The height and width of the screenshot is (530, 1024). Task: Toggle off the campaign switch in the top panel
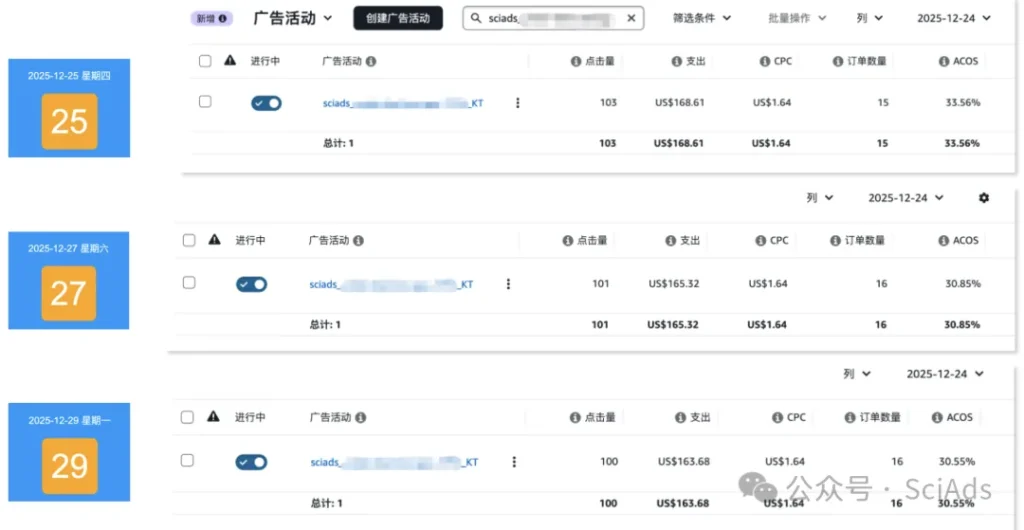coord(266,103)
